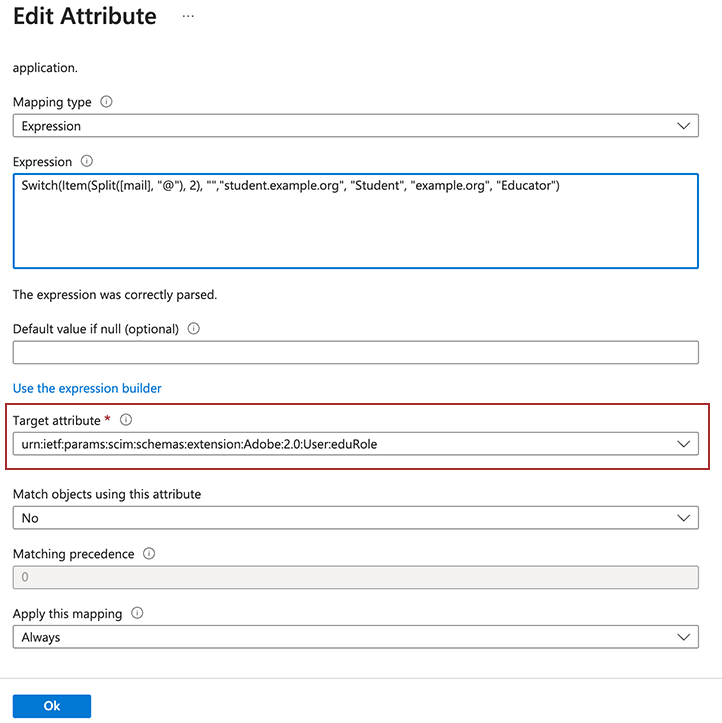Show info for Apply this mapping
722x723 pixels.
coord(137,613)
